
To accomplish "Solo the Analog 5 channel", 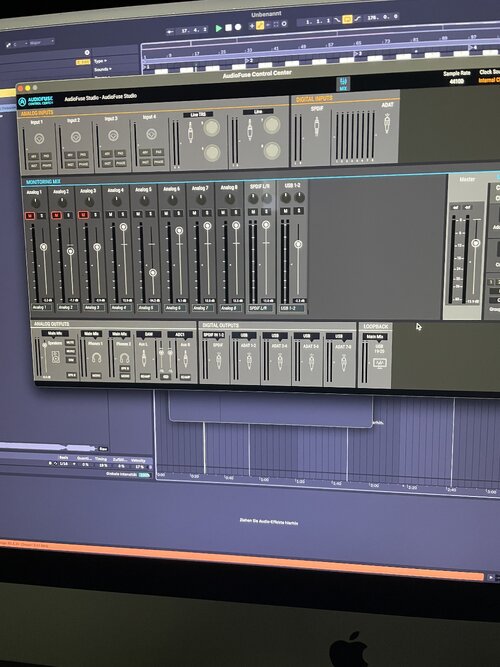I will click(x=150, y=214).
